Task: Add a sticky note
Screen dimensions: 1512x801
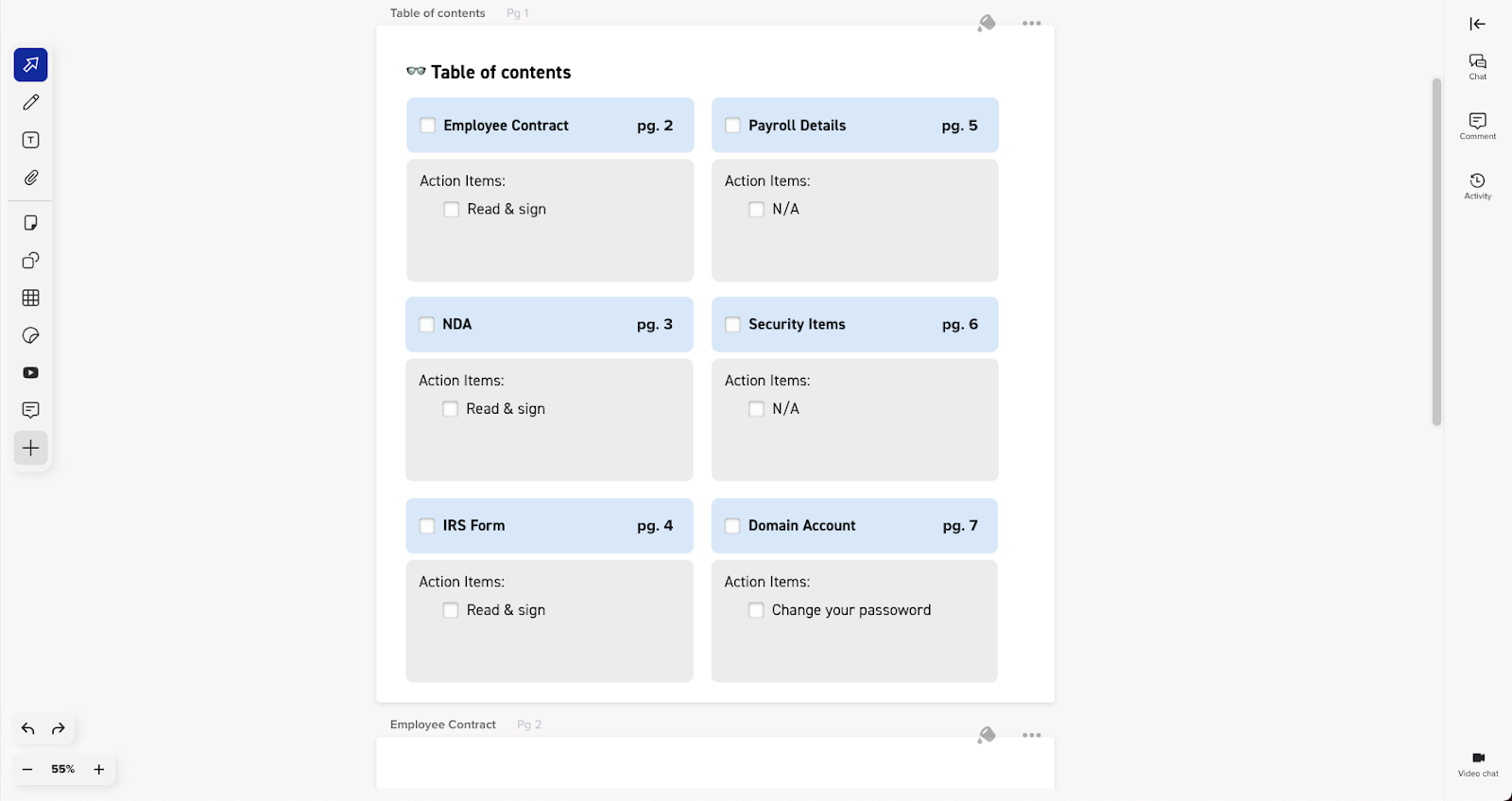Action: [x=31, y=223]
